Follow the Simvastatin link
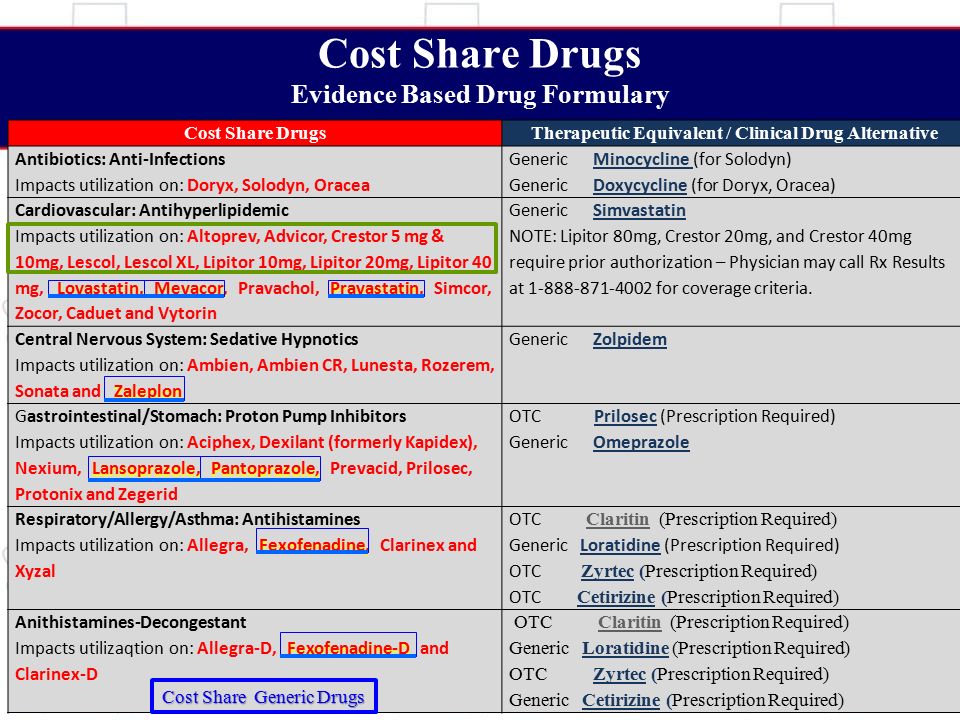 pos(639,211)
